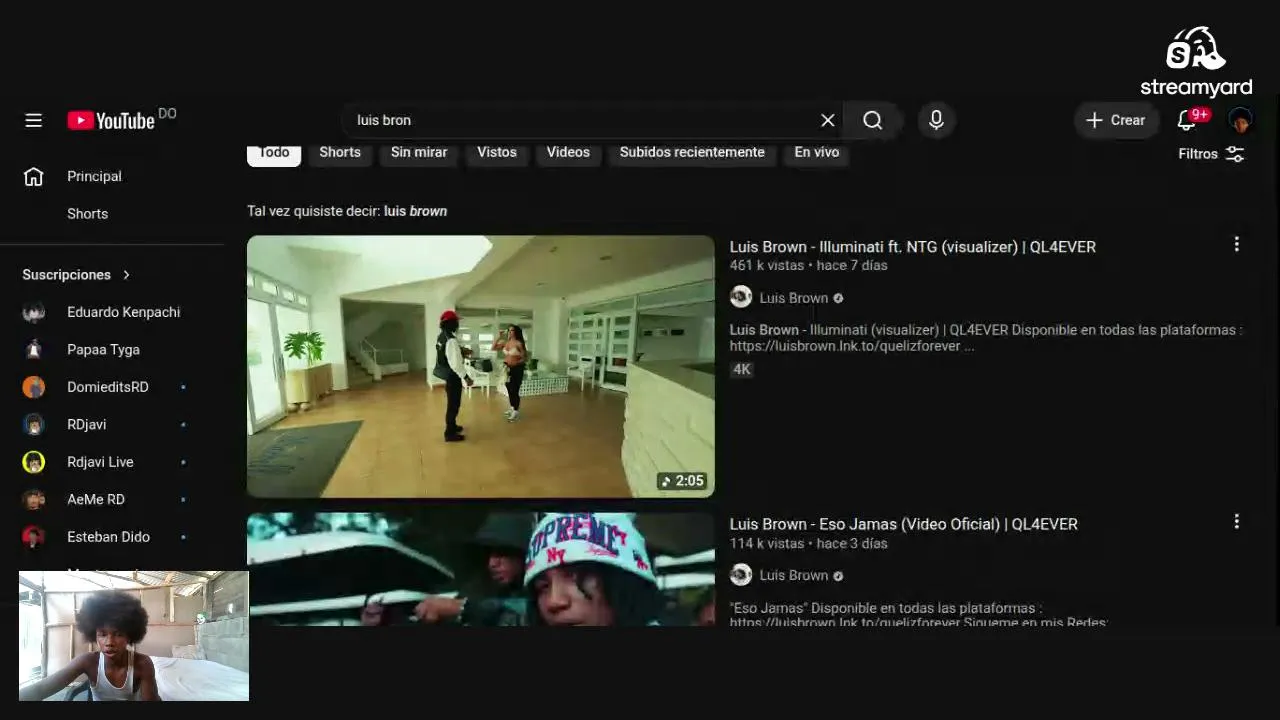Open Principal home in sidebar
Viewport: 1280px width, 720px height.
point(112,176)
